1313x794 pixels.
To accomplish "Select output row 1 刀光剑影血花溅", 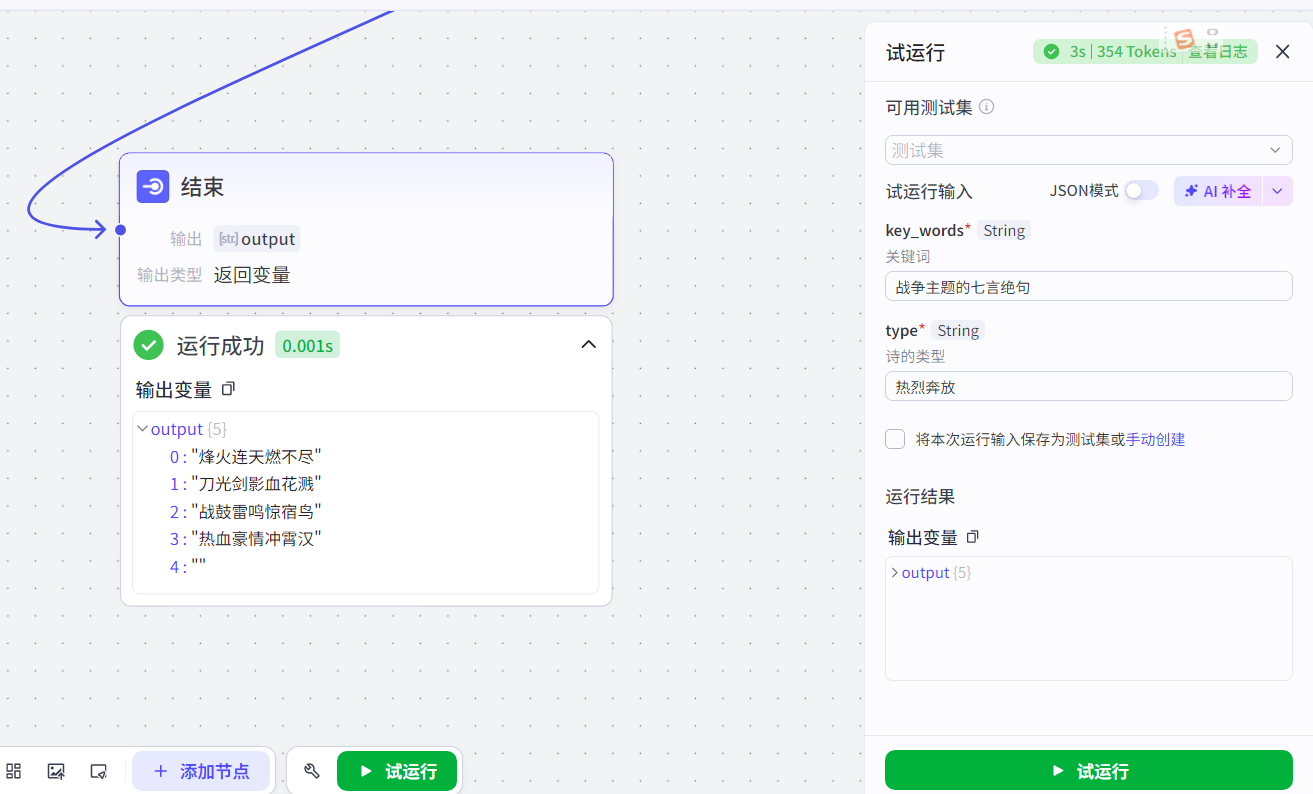I will 245,484.
